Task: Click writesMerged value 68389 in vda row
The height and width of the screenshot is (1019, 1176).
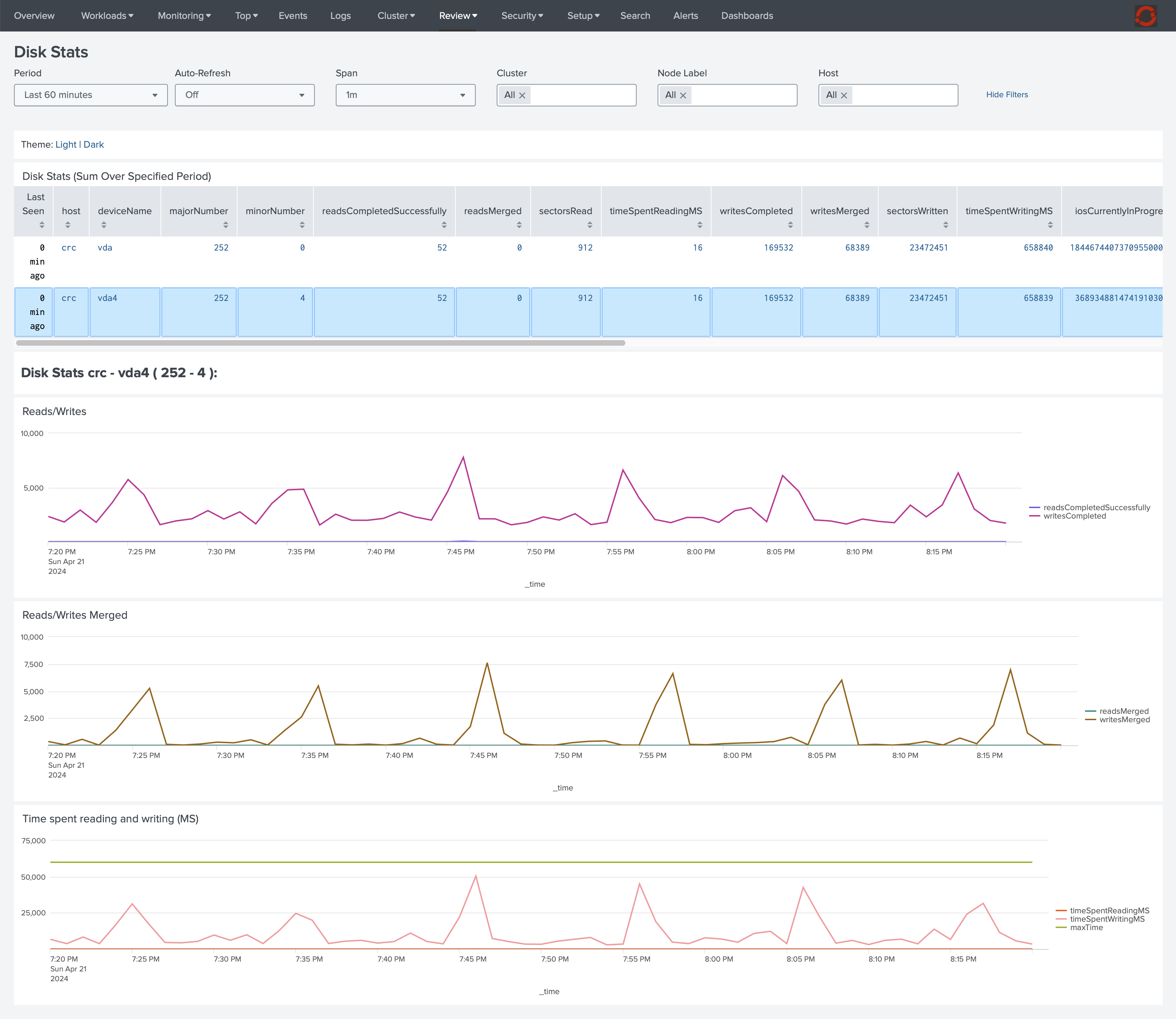Action: point(857,248)
